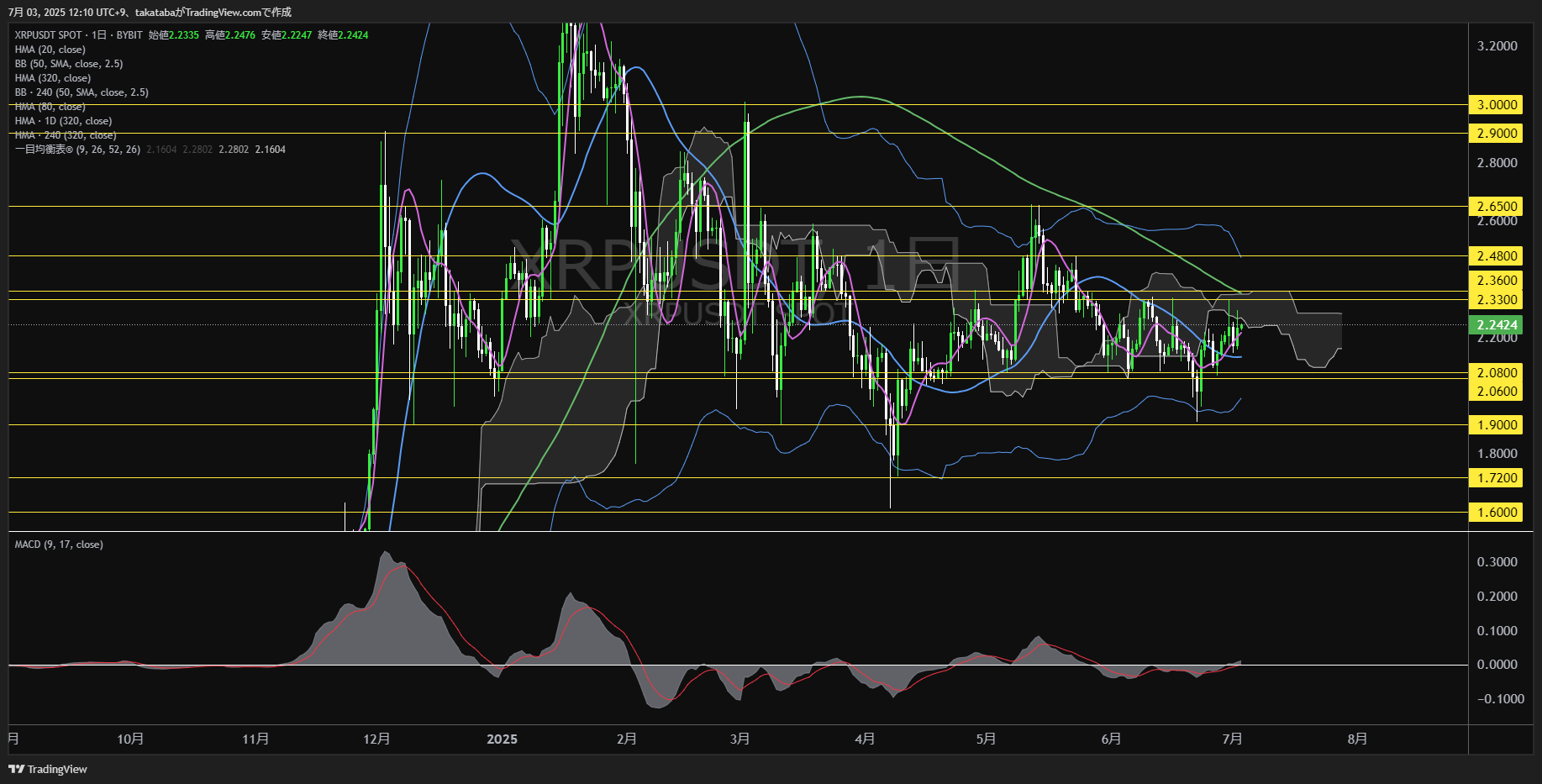Click the 11月 label on time axis

[x=255, y=739]
